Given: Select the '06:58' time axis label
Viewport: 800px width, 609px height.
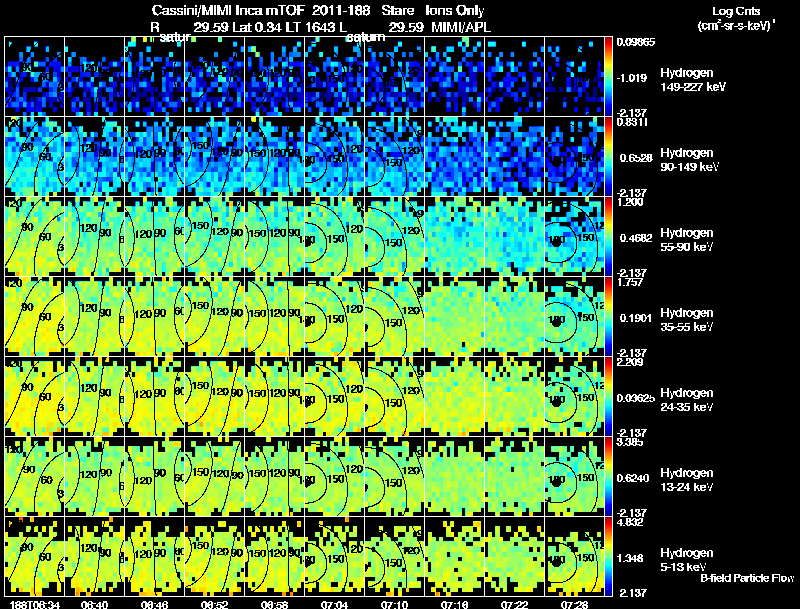Looking at the screenshot, I should click(274, 604).
